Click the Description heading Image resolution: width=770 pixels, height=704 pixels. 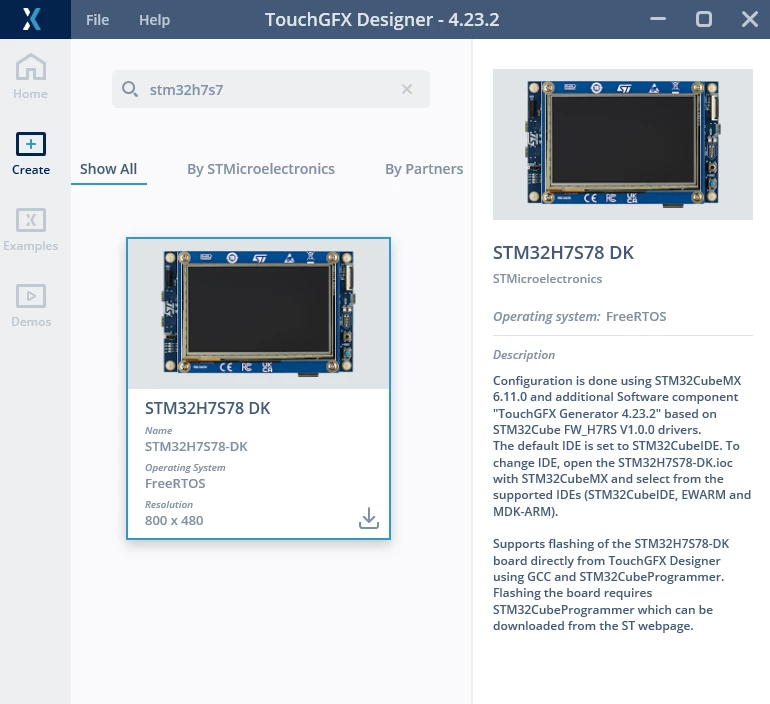pyautogui.click(x=524, y=355)
